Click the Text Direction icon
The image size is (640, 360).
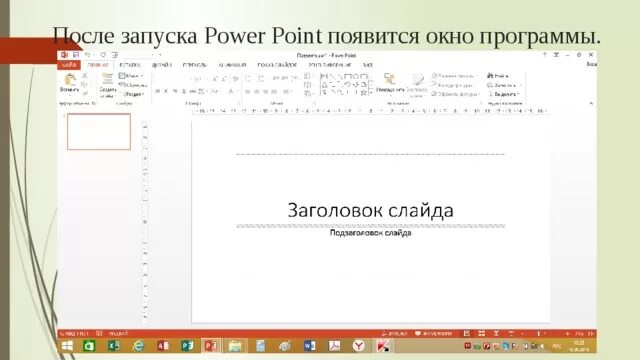coord(308,76)
